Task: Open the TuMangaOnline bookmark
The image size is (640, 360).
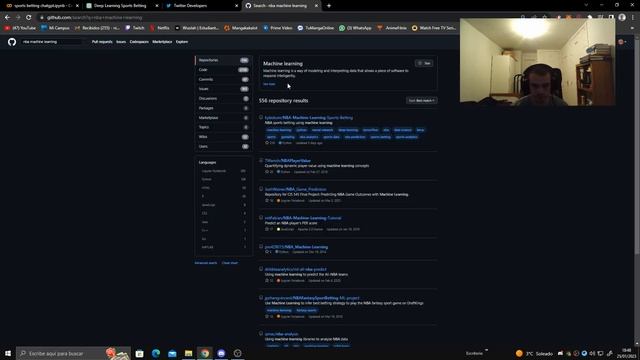Action: click(316, 28)
